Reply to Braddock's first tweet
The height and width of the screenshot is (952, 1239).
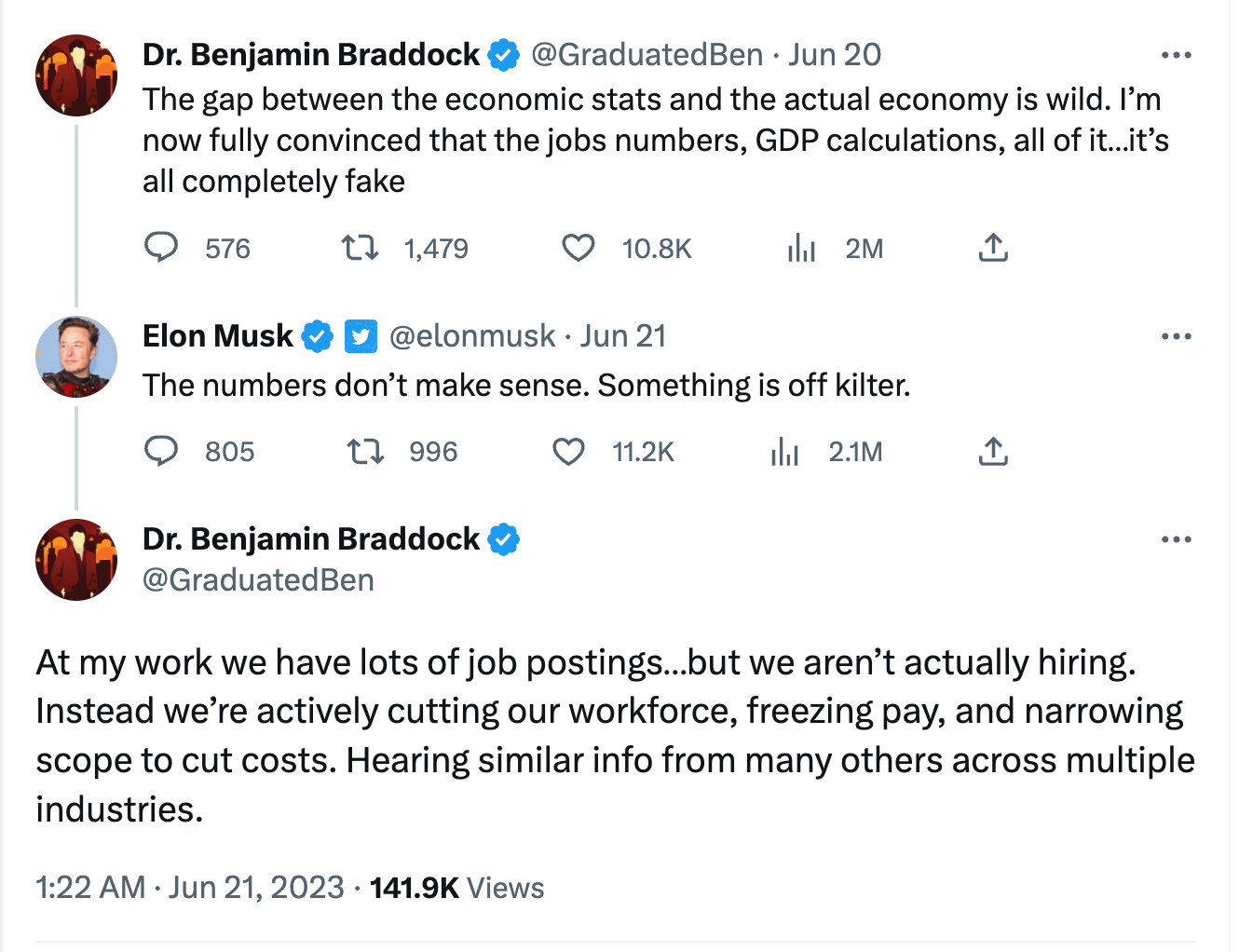[162, 248]
